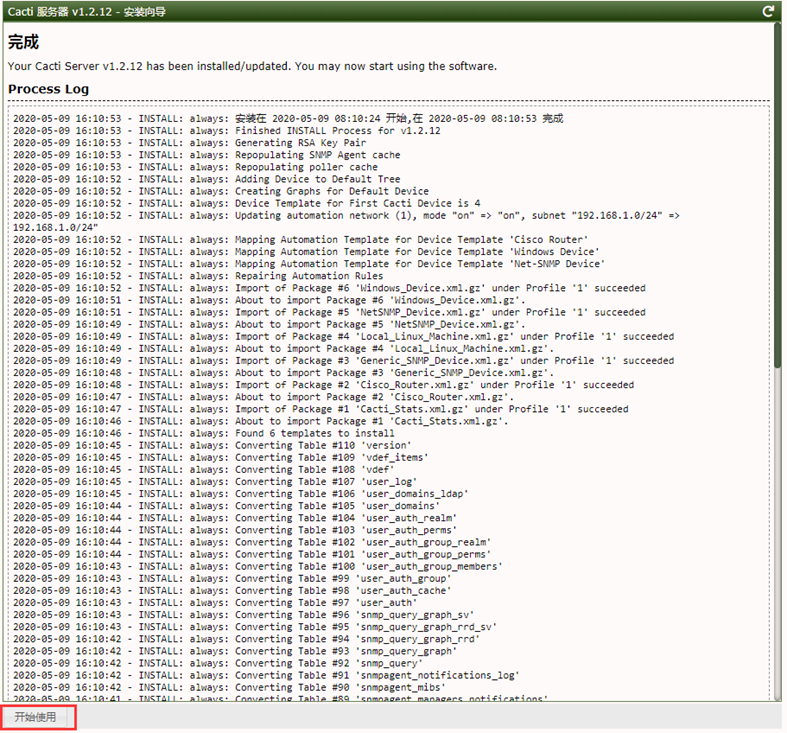
Task: Click 'Converting Table #110 version' line
Action: tap(212, 445)
